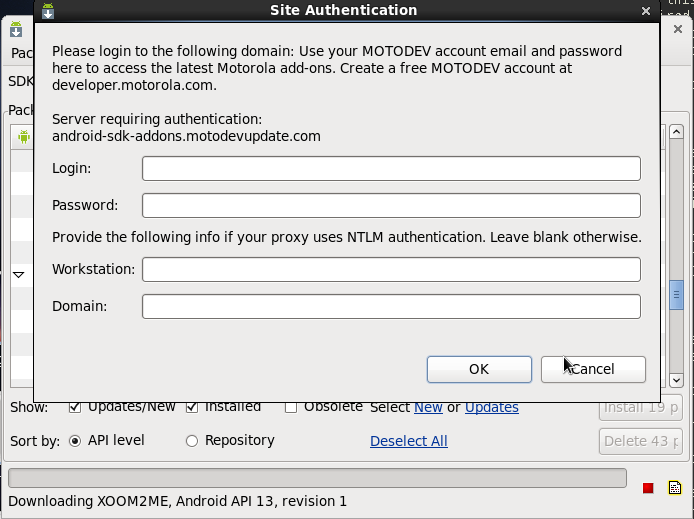Sort packages by Repository

[192, 441]
